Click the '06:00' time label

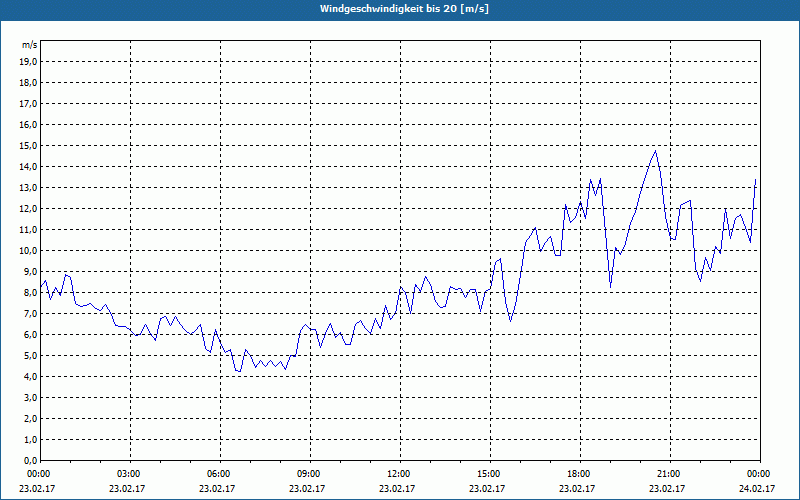tap(217, 474)
